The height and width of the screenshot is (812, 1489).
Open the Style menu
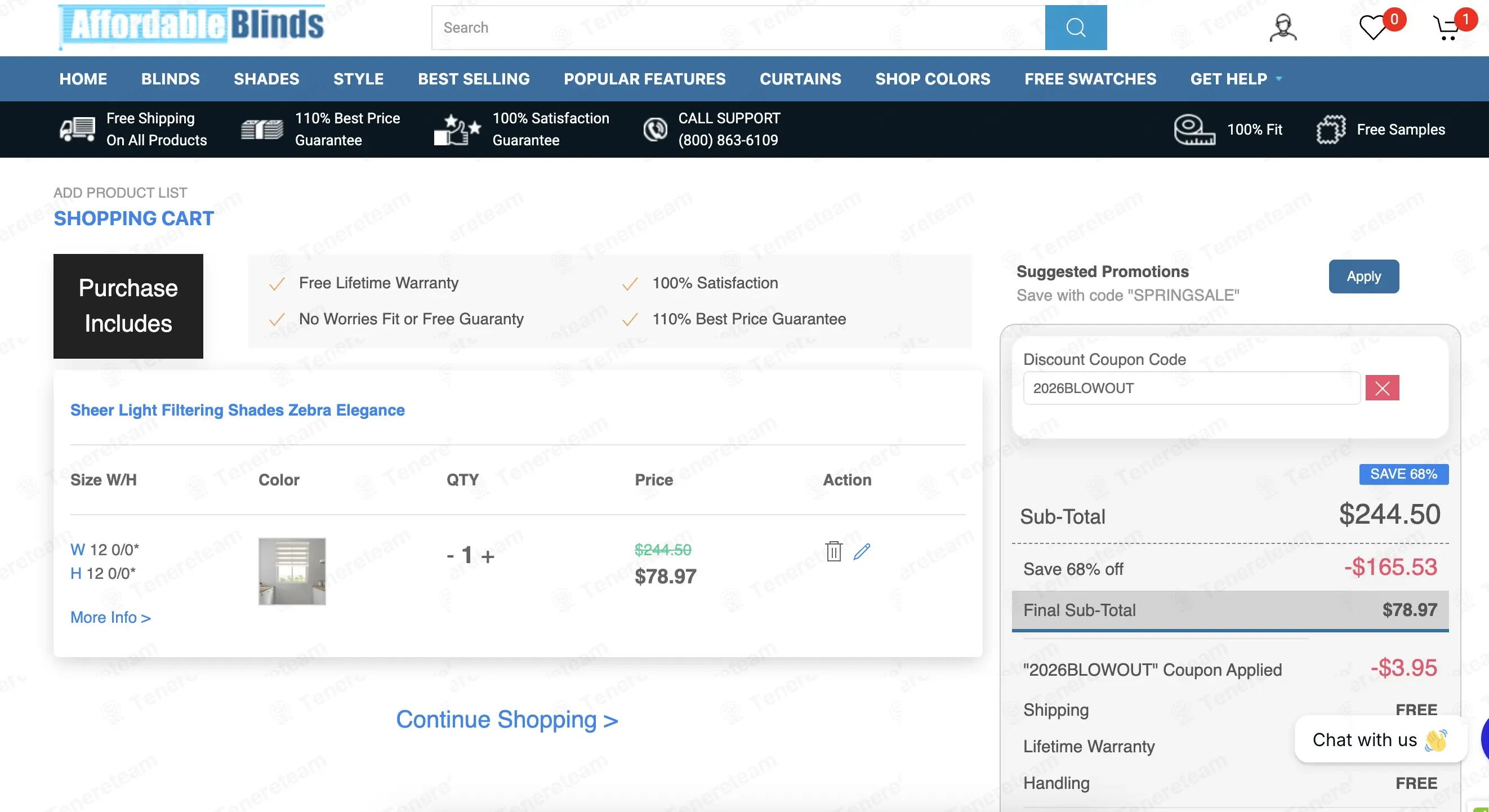coord(358,79)
